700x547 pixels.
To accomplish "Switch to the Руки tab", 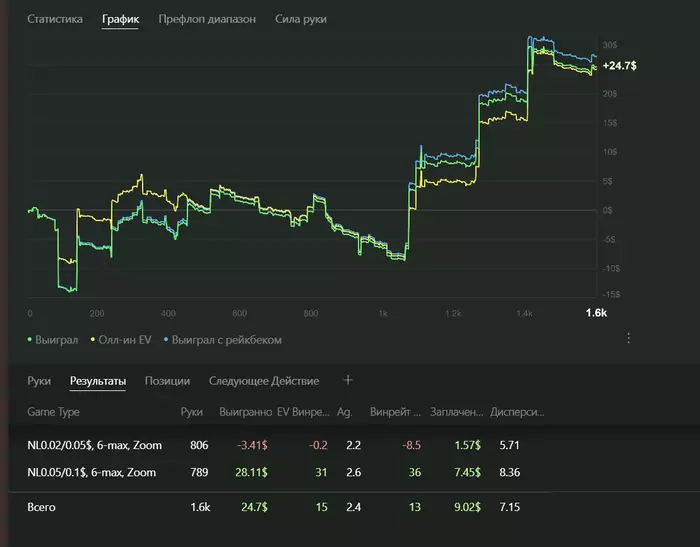I will coord(39,381).
